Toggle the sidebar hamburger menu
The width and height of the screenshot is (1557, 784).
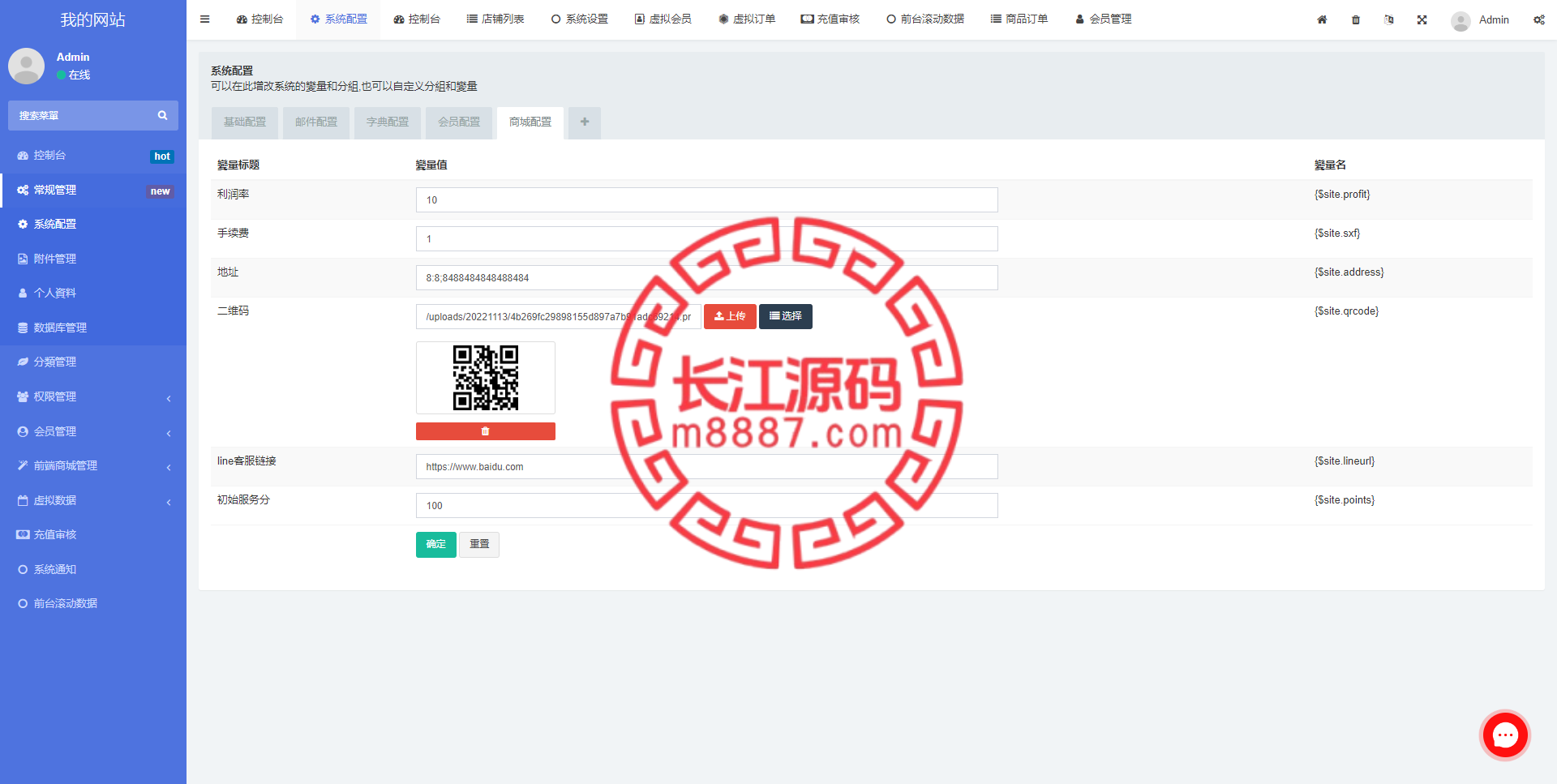pos(205,19)
